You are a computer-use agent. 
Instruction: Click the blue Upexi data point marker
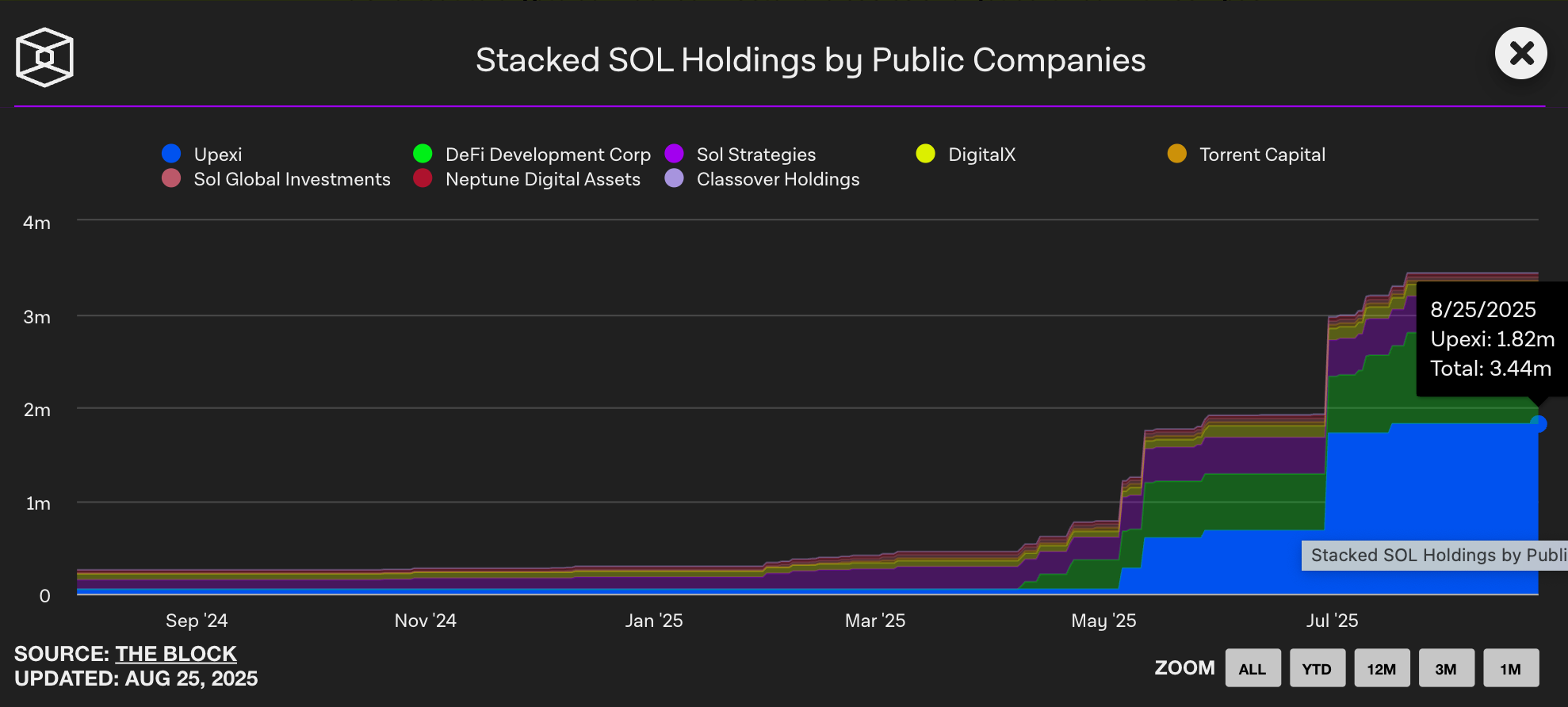tap(1538, 424)
